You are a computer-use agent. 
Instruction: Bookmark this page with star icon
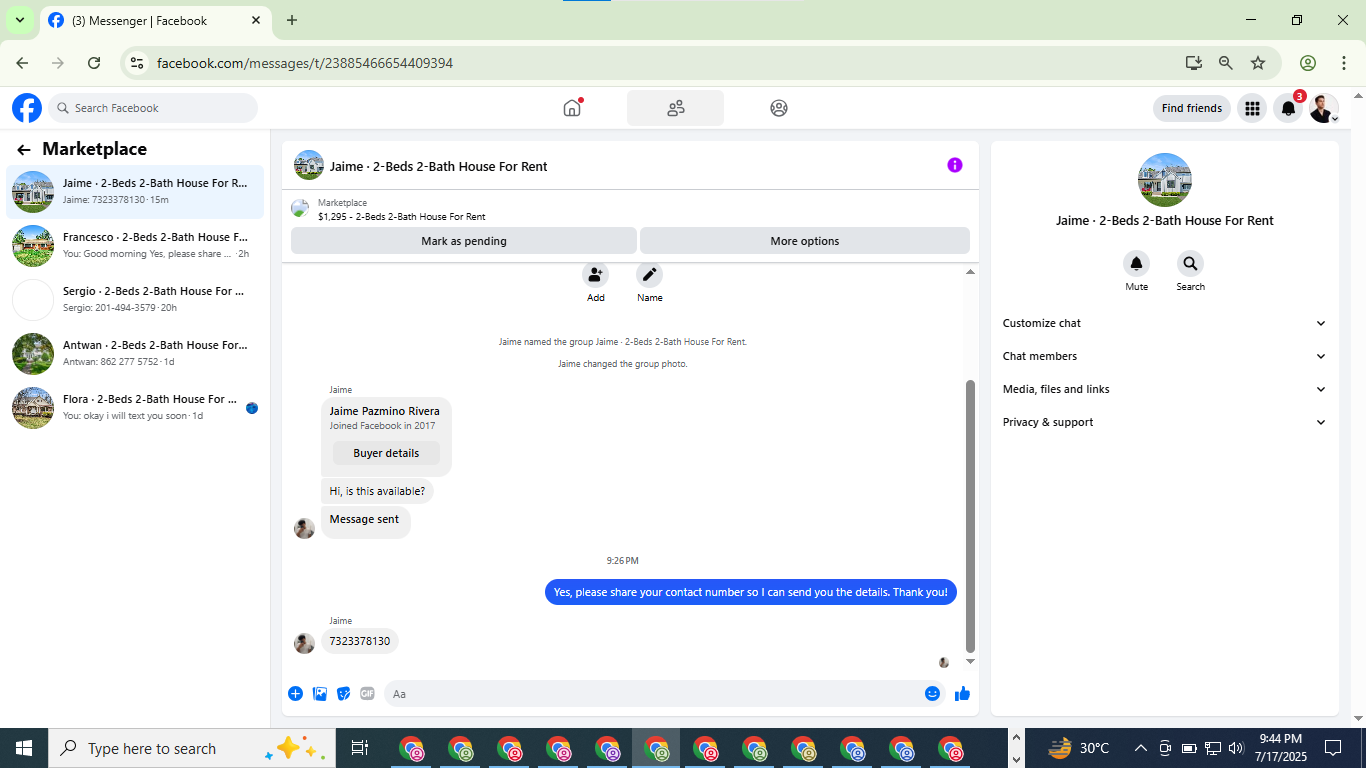pos(1258,63)
